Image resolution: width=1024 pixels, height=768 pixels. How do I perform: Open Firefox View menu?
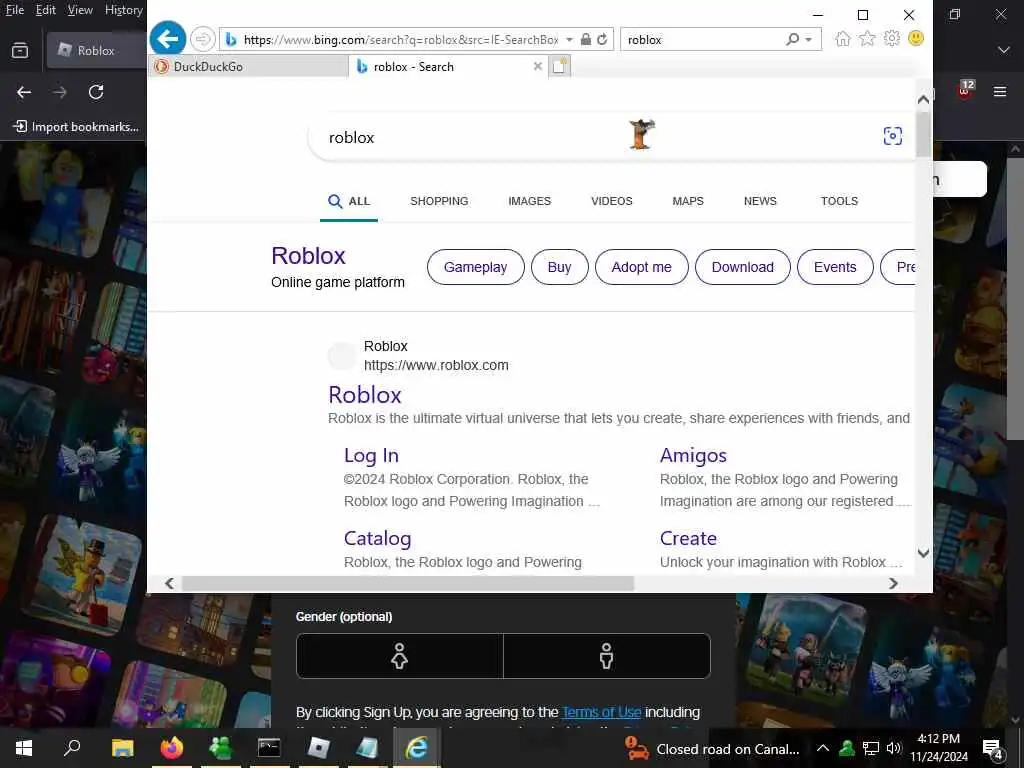[x=80, y=10]
